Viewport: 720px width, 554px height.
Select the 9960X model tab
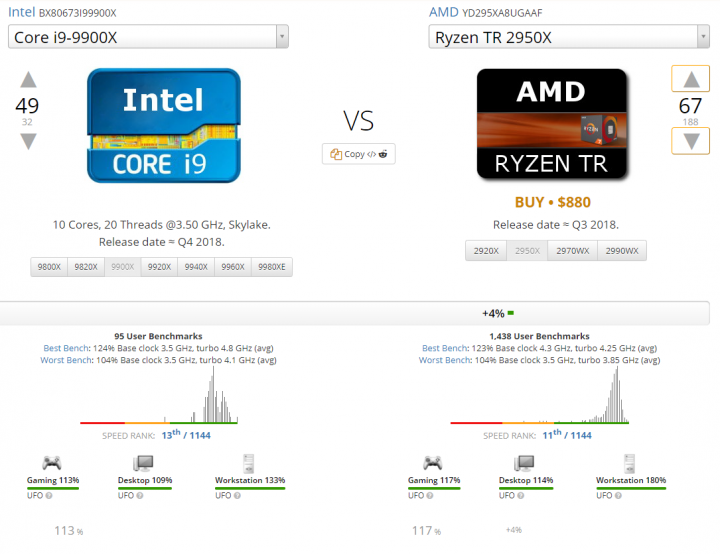[233, 267]
